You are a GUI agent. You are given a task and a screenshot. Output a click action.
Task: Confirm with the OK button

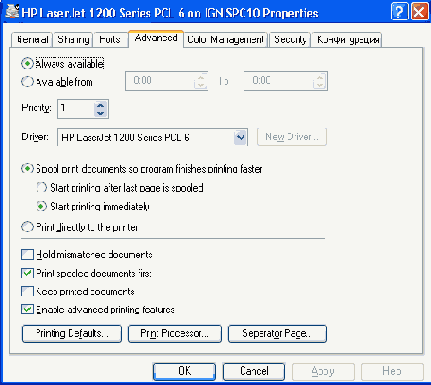(184, 371)
